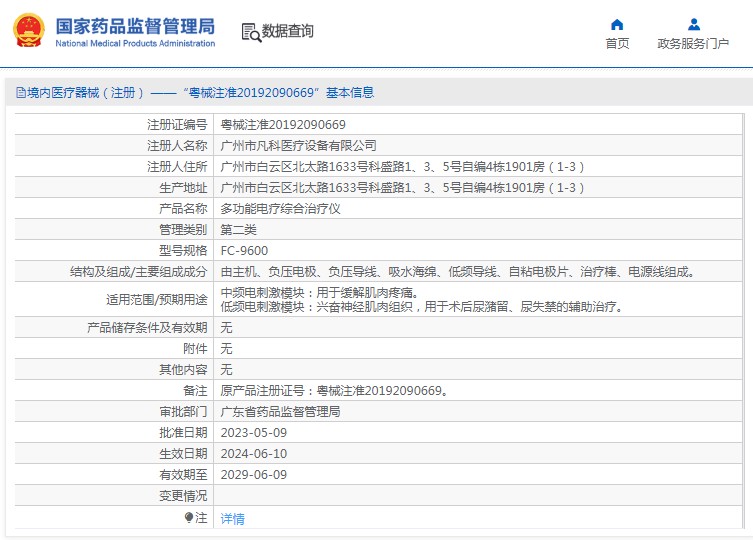Click the 产品名称 label
Screen dimensions: 753x540
[x=183, y=209]
